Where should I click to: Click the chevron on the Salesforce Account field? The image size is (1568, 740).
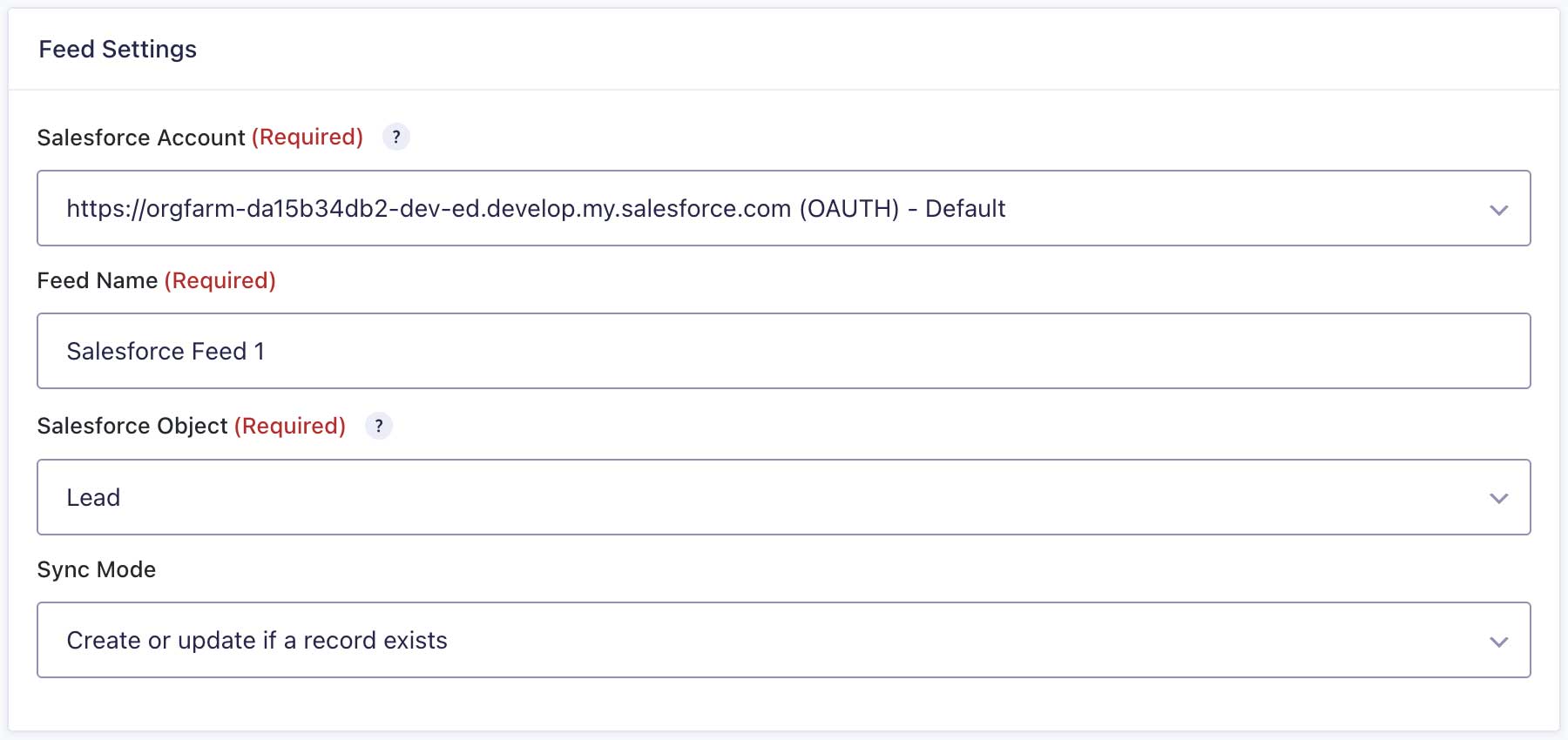(x=1497, y=208)
